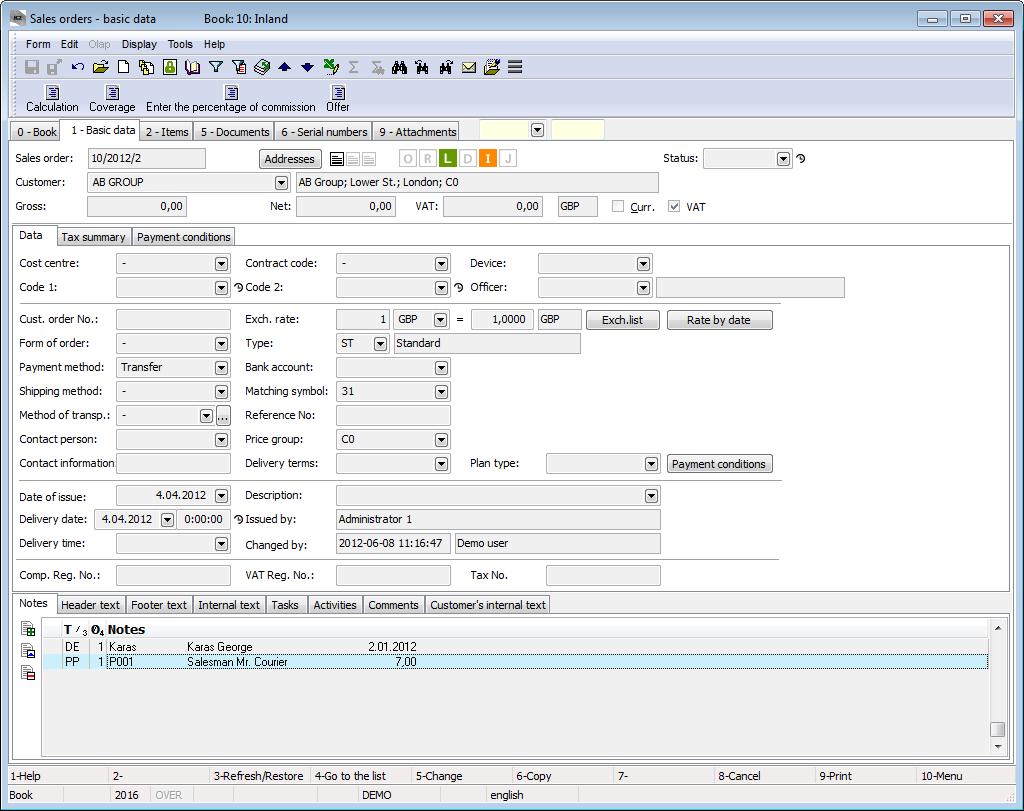Click the green padlock confirm icon

(170, 67)
